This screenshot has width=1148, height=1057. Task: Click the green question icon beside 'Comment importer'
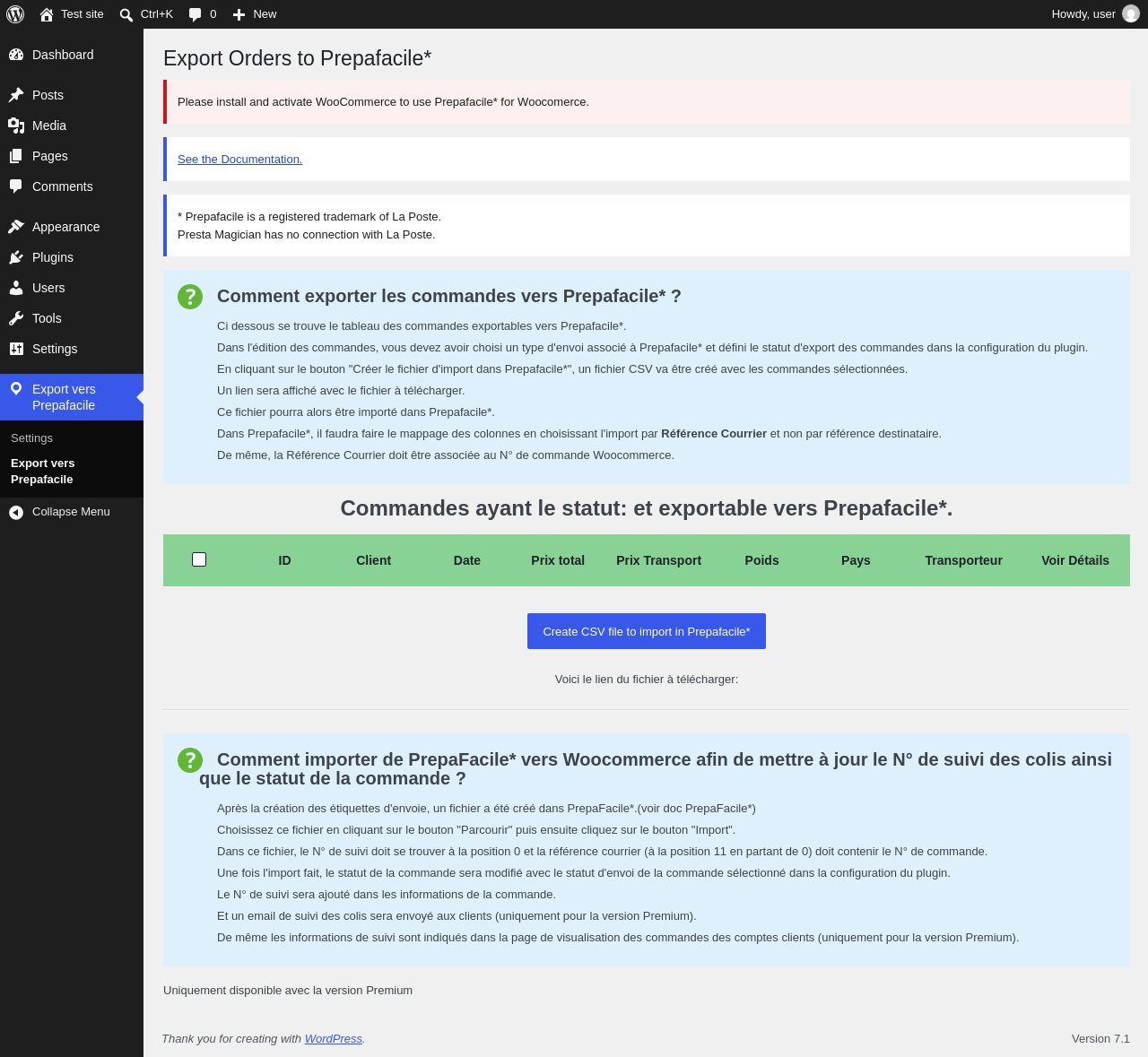190,760
